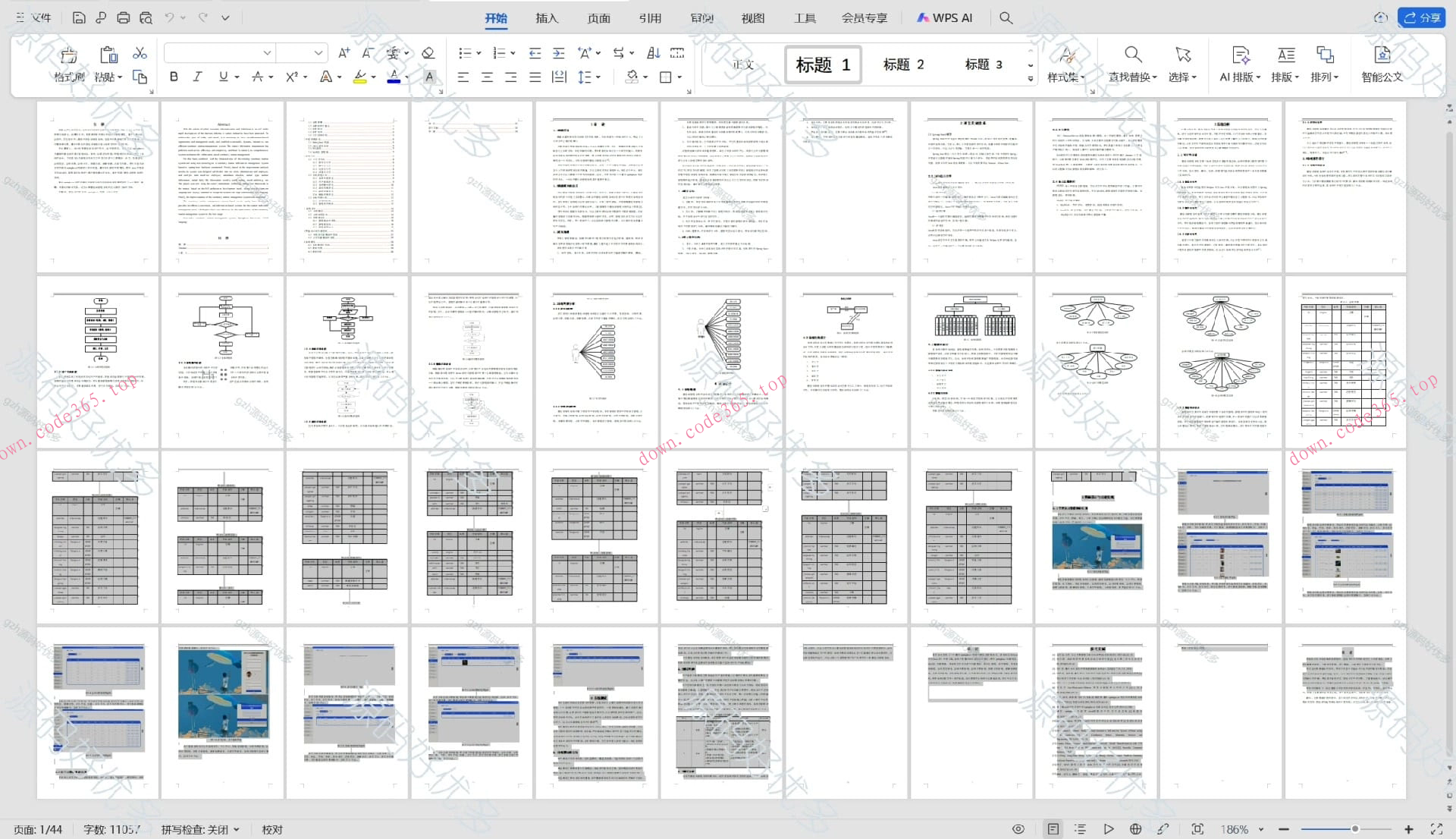Click the Increase Indent icon

click(x=559, y=53)
